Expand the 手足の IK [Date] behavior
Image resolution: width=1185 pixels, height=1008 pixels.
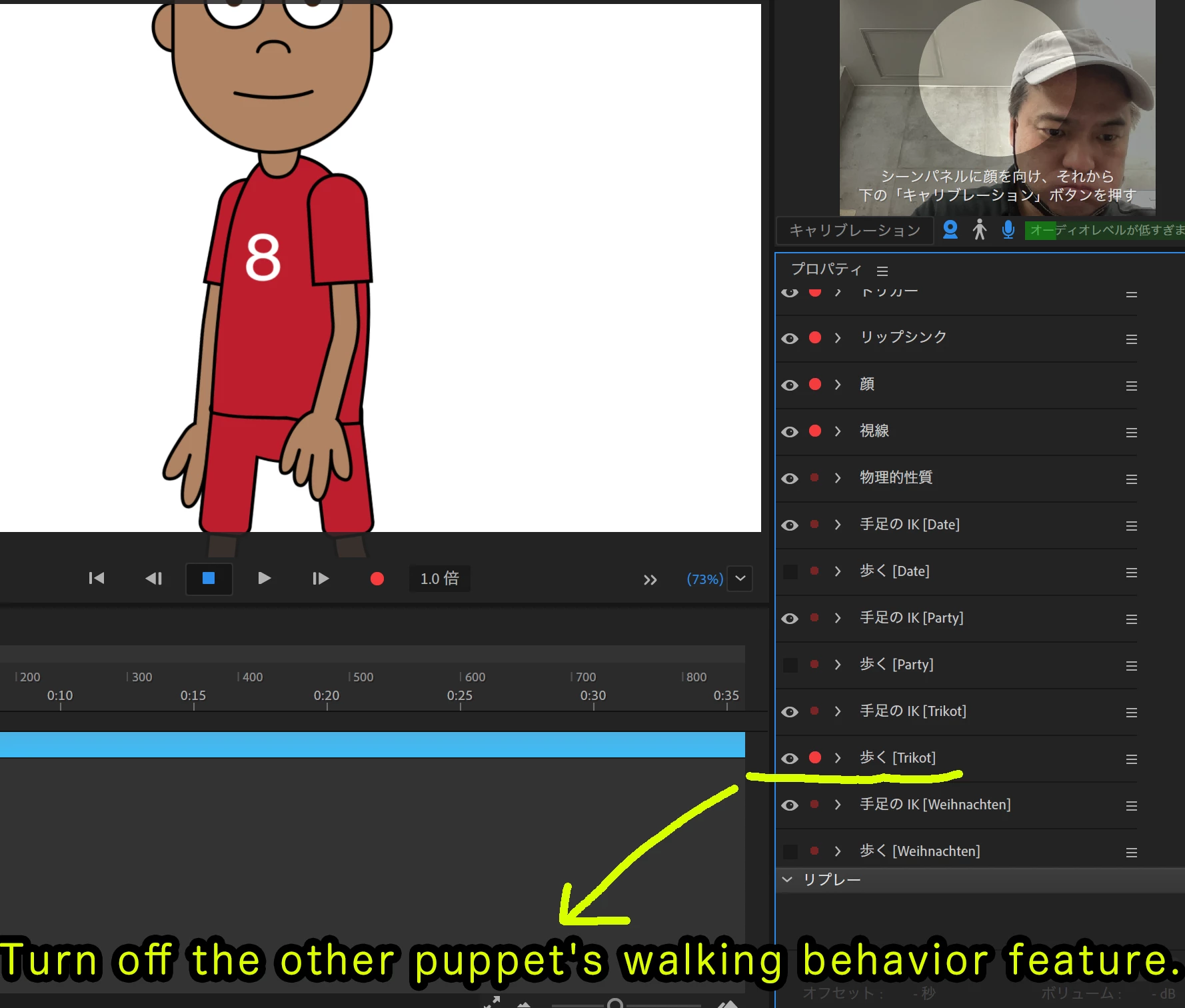tap(838, 525)
